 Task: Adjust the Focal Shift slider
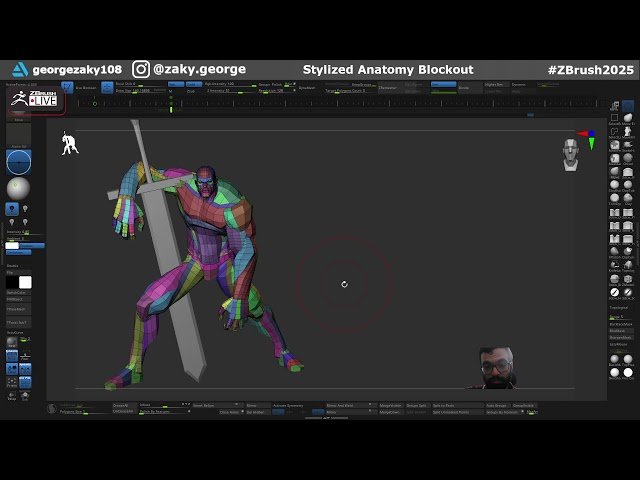[x=140, y=84]
